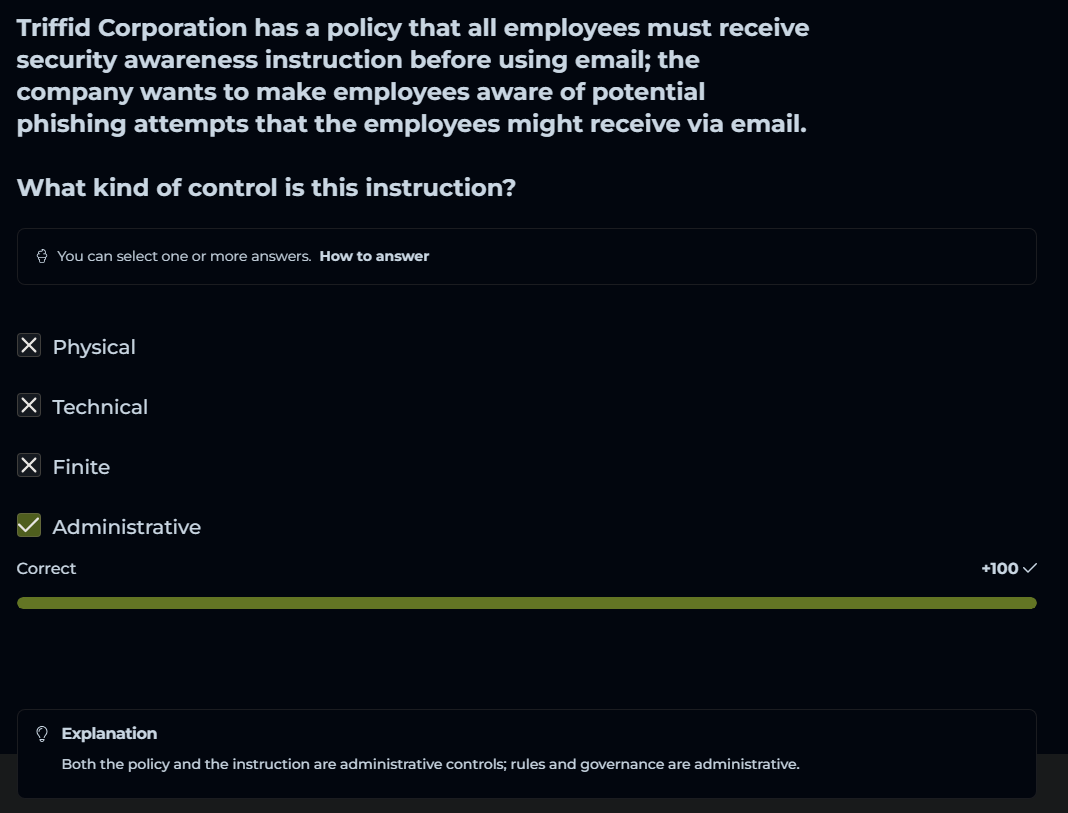Click the Correct result label

[x=46, y=568]
